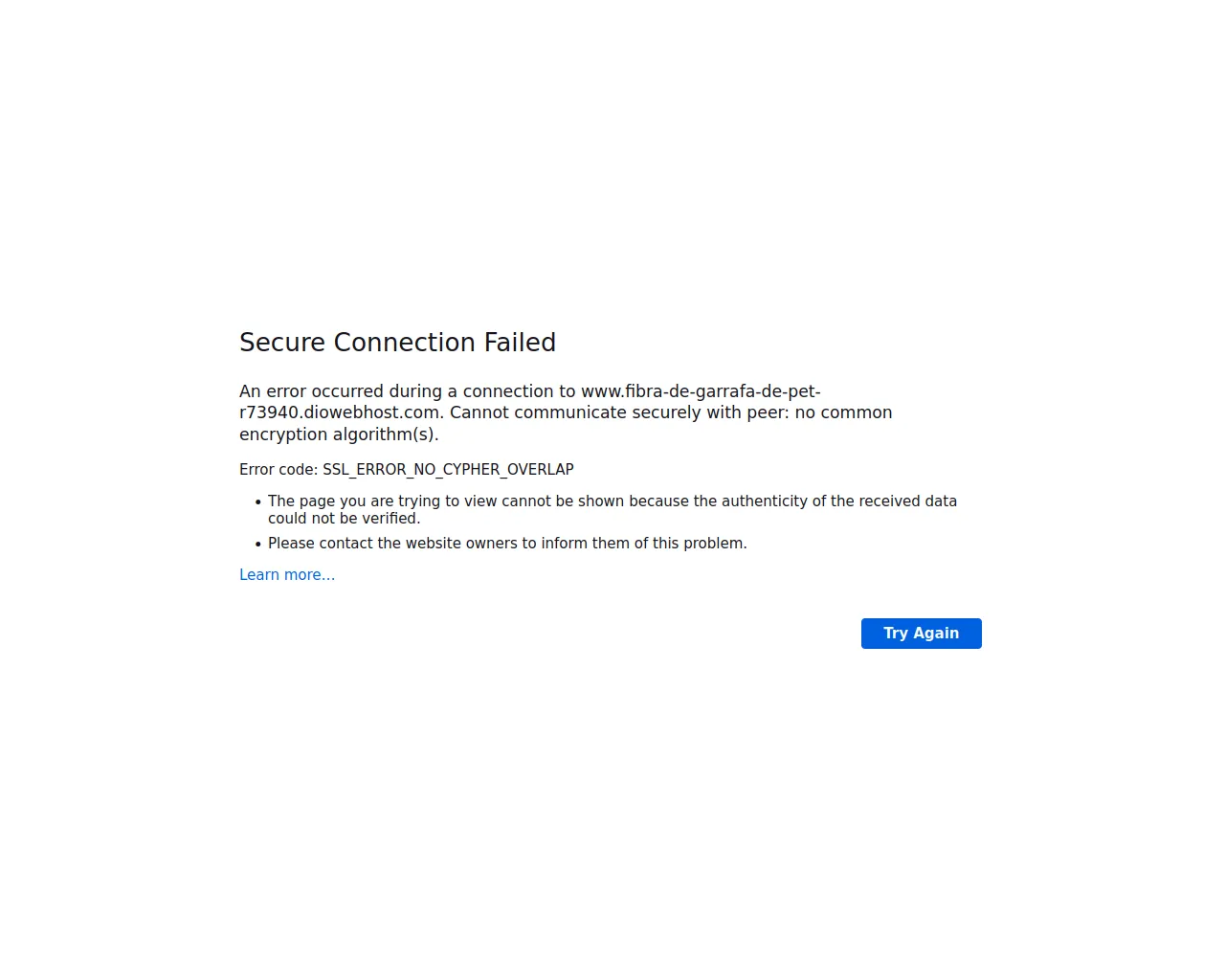This screenshot has width=1225, height=980.
Task: Click bullet dot before "The page you are"
Action: (258, 502)
